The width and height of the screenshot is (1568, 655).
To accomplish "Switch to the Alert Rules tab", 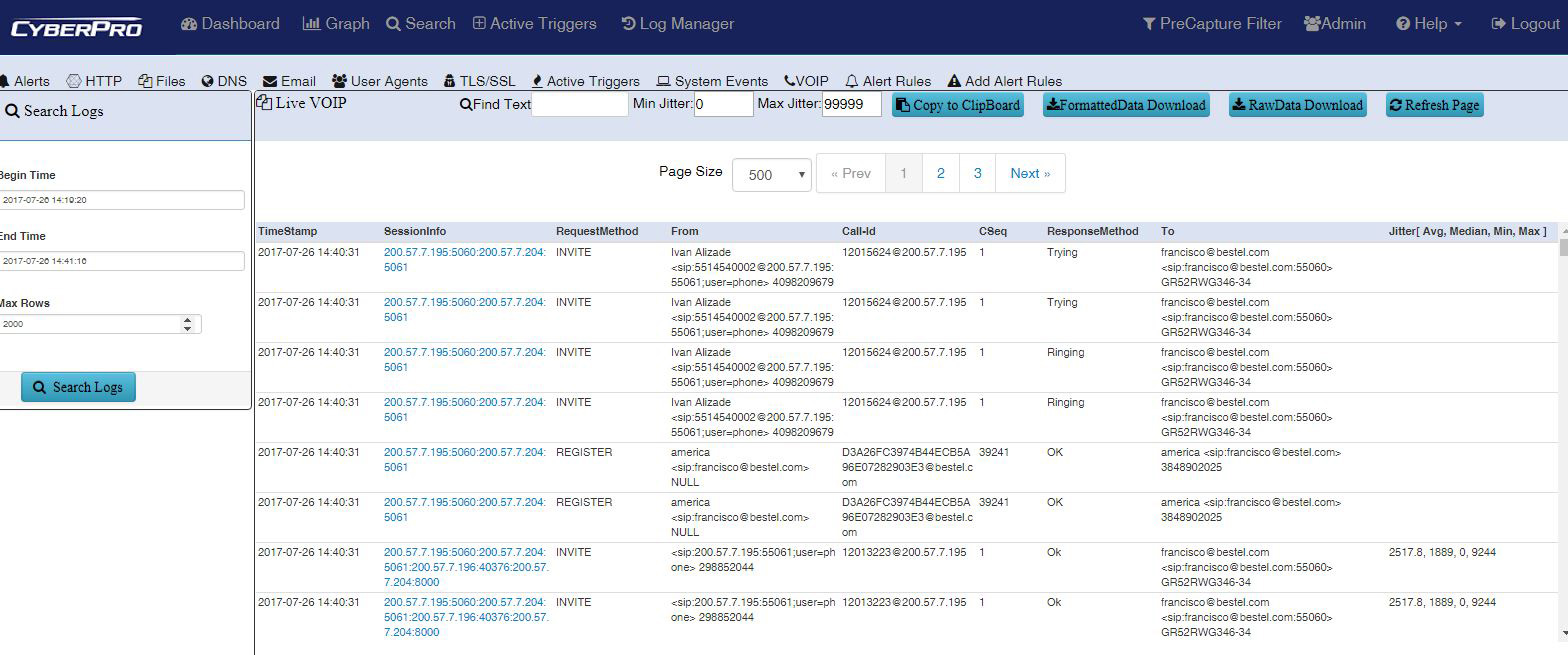I will click(888, 81).
